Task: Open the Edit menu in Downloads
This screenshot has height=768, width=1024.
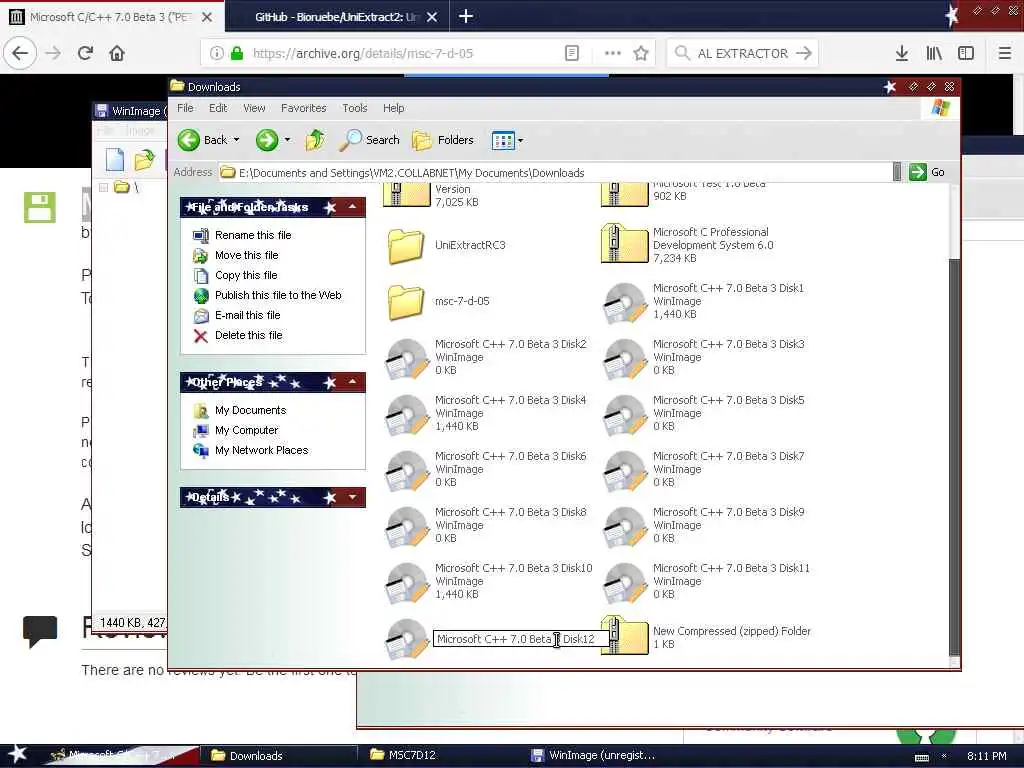Action: 218,108
